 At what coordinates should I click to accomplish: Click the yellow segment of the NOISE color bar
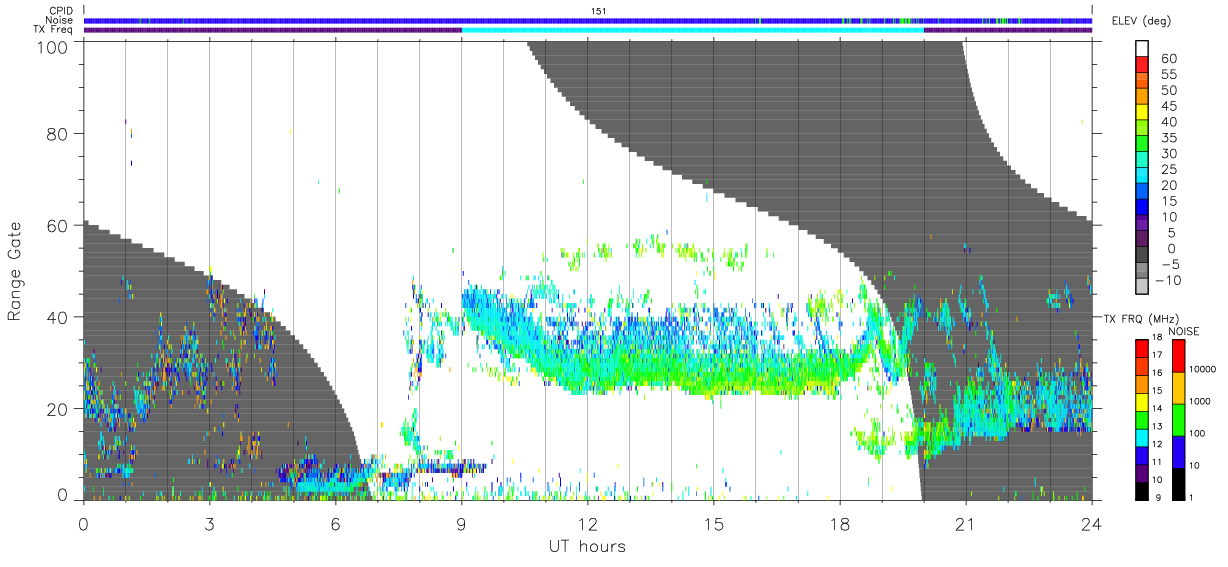tap(1179, 388)
